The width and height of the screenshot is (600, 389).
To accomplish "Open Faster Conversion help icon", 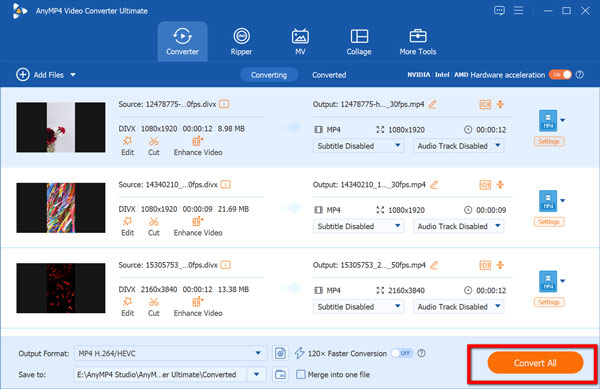I will click(x=421, y=353).
